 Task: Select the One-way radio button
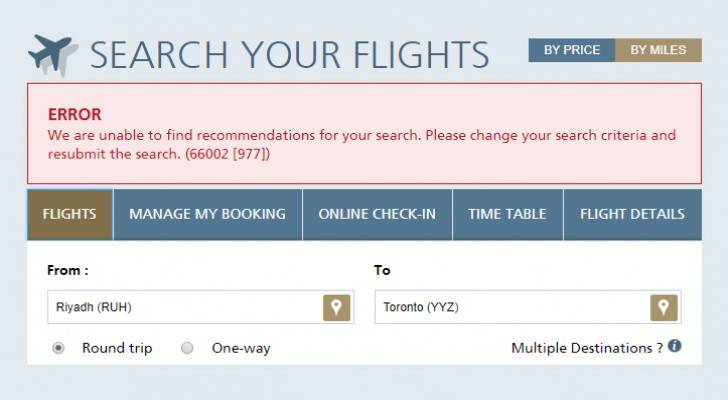187,348
